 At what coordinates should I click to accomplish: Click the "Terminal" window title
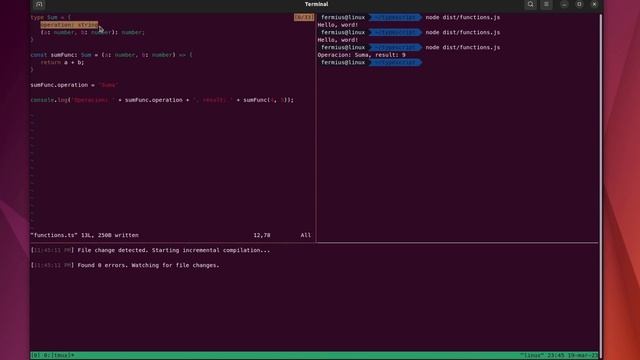(x=316, y=4)
